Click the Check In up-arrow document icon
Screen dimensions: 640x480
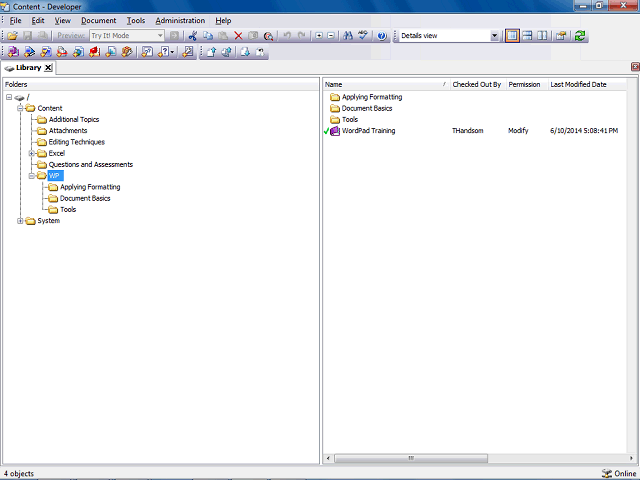click(x=211, y=52)
